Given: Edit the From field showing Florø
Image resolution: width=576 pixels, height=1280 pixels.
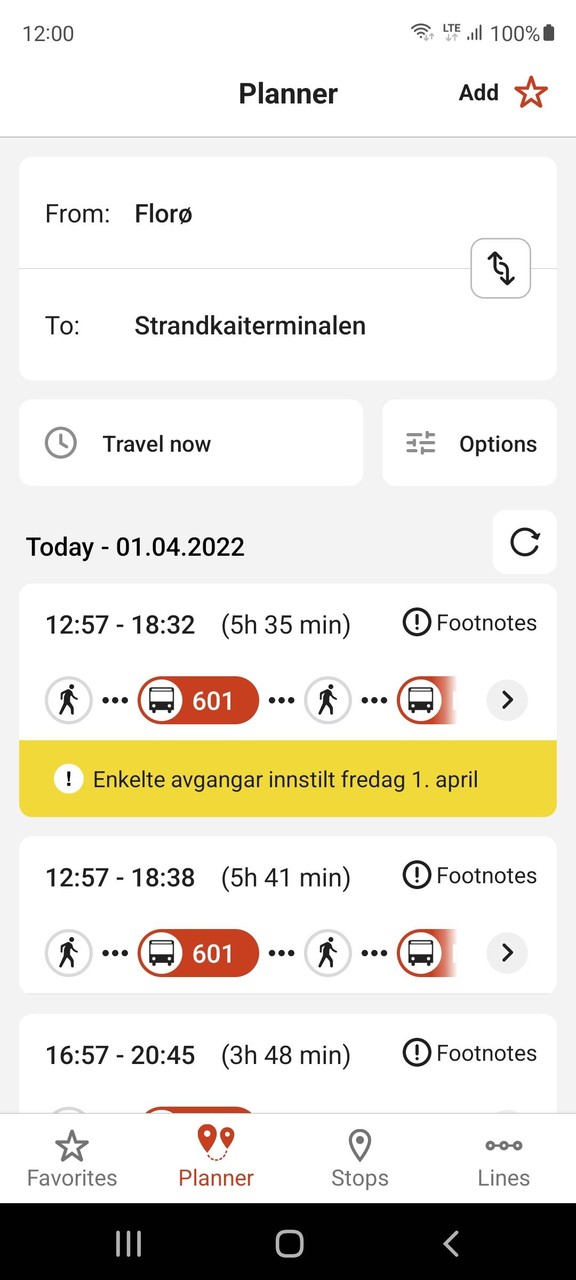Looking at the screenshot, I should [163, 213].
